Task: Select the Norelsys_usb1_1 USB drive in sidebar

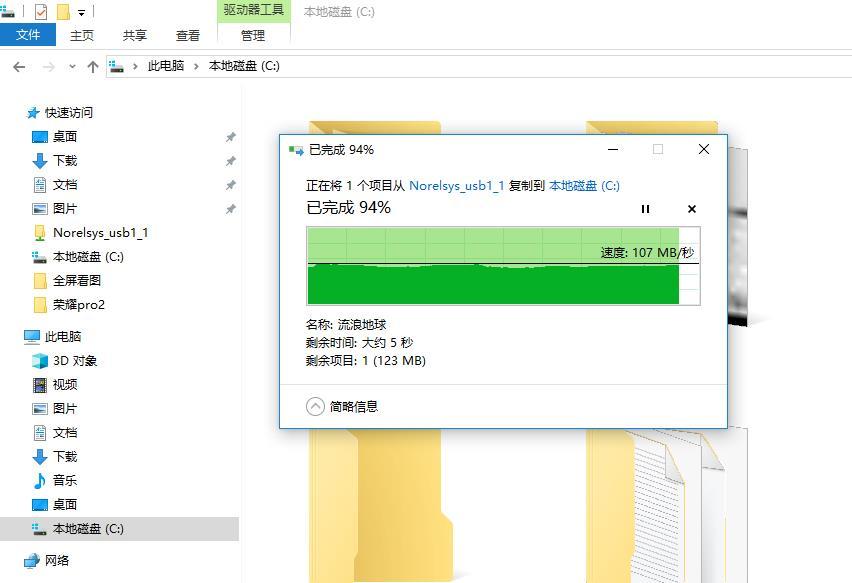Action: pyautogui.click(x=100, y=232)
